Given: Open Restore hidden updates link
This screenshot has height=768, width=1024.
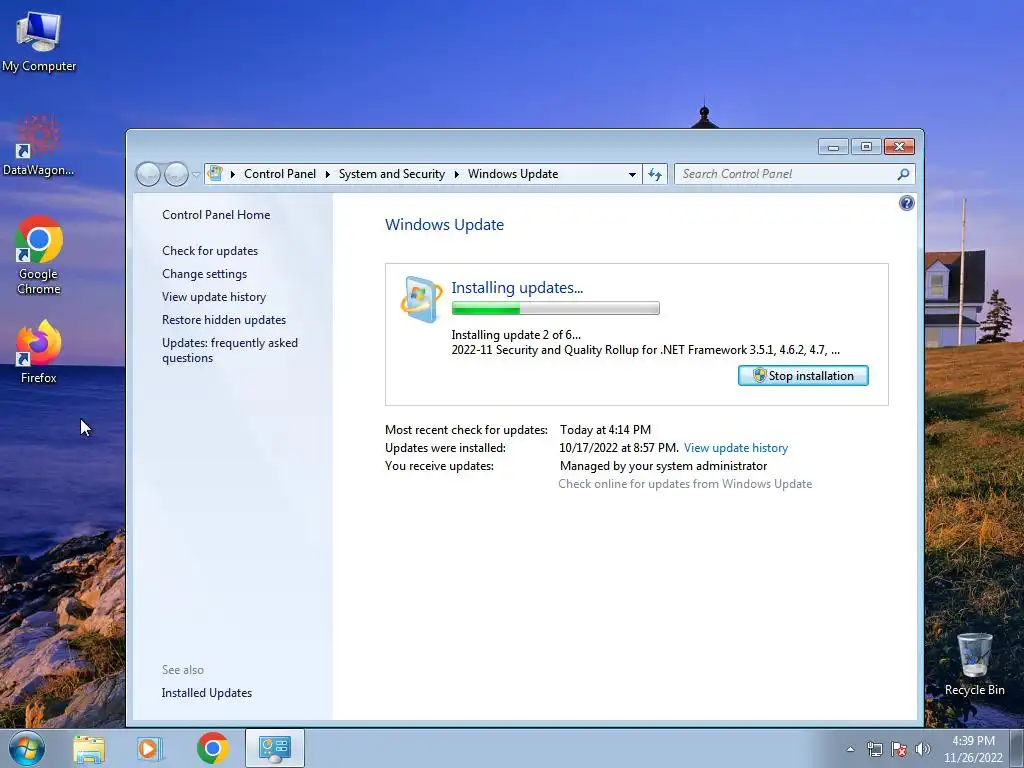Looking at the screenshot, I should click(x=224, y=320).
